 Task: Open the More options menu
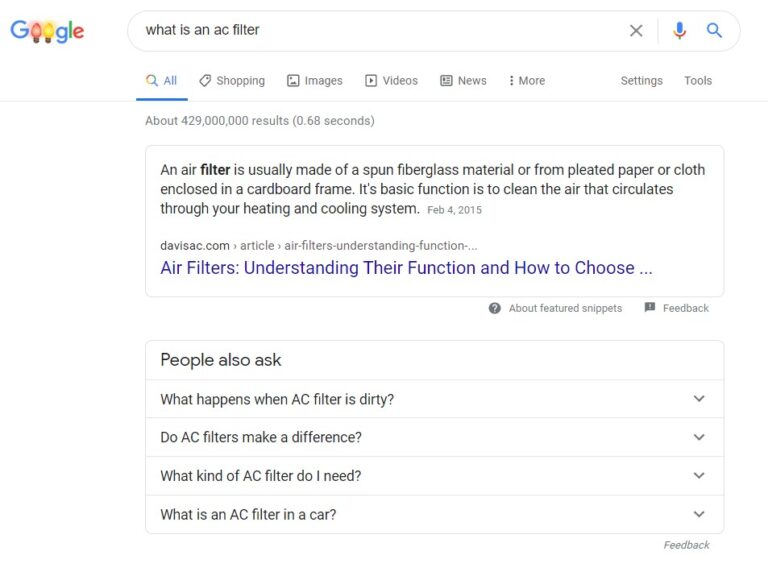click(526, 81)
